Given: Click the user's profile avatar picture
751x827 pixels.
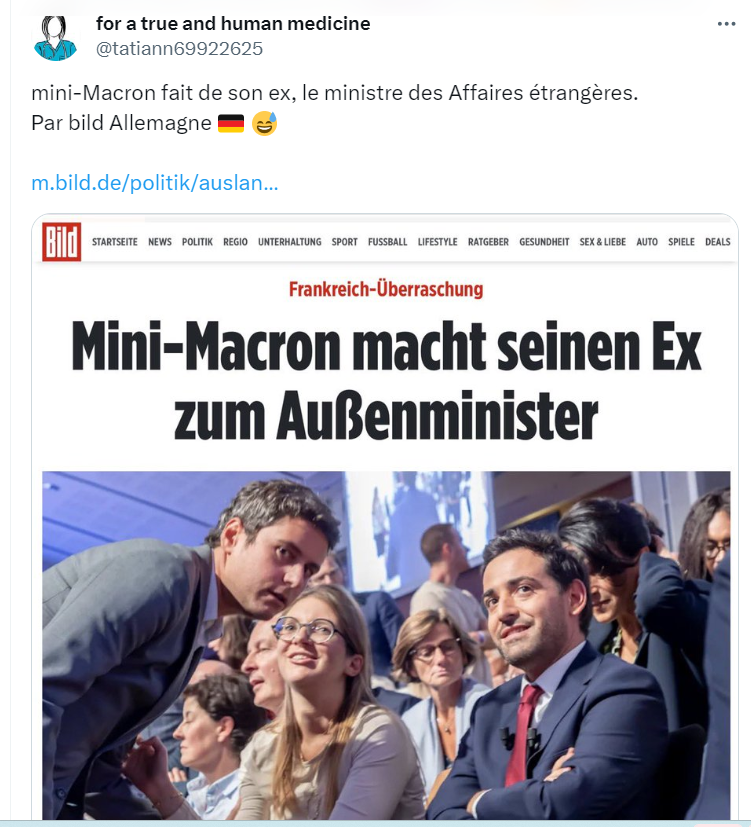Looking at the screenshot, I should pos(55,38).
